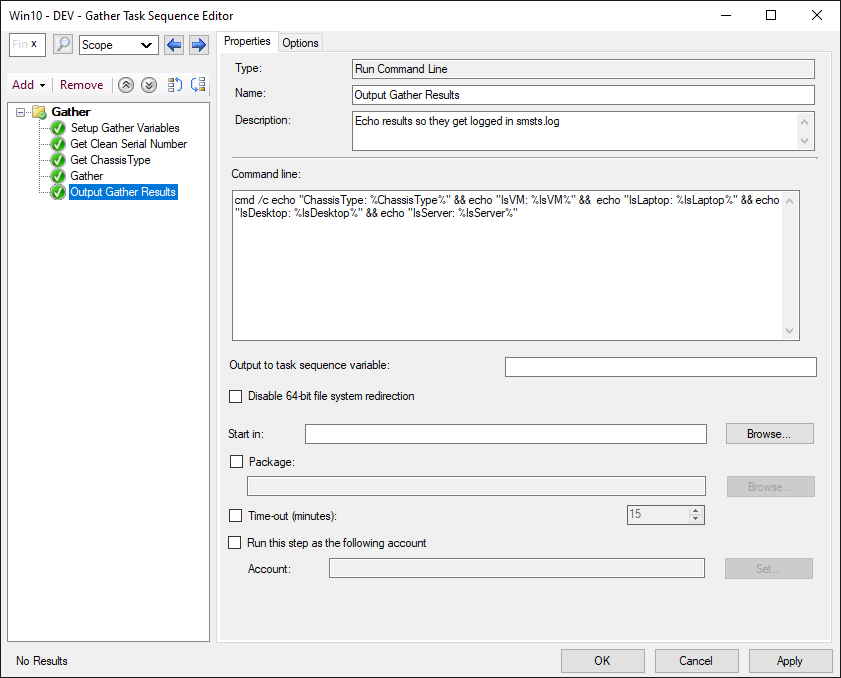The width and height of the screenshot is (841, 678).
Task: Enable Disable 64-bit file system redirection
Action: [235, 396]
